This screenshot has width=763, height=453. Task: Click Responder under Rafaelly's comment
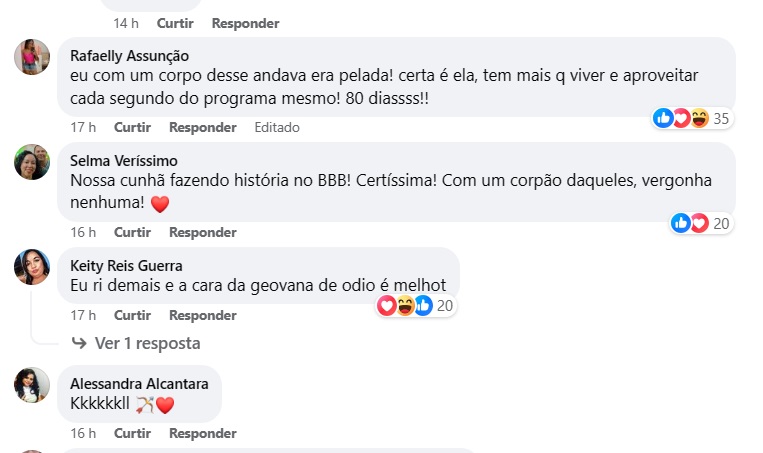[x=202, y=128]
